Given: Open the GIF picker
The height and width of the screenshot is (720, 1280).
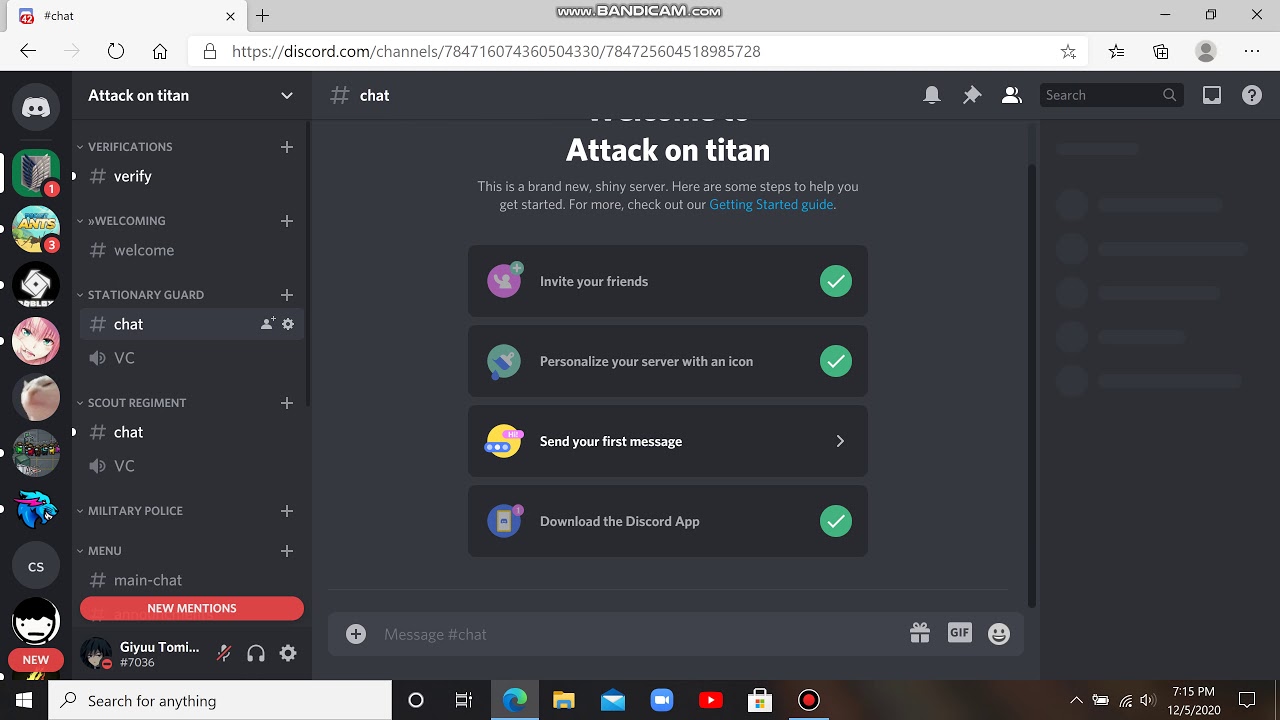Looking at the screenshot, I should pyautogui.click(x=960, y=633).
